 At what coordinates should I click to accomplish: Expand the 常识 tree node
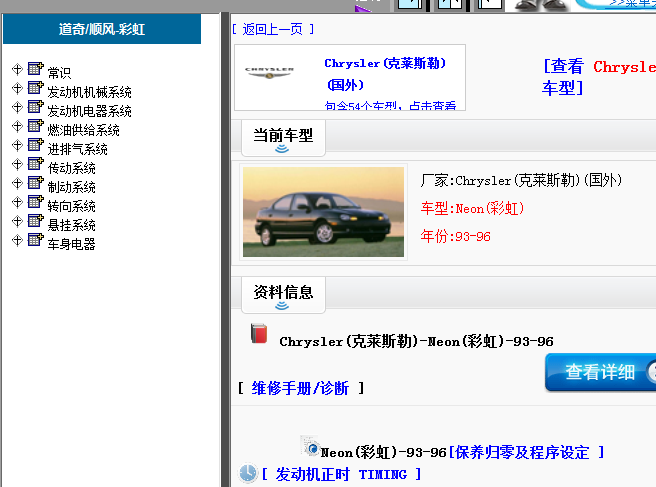[x=17, y=69]
